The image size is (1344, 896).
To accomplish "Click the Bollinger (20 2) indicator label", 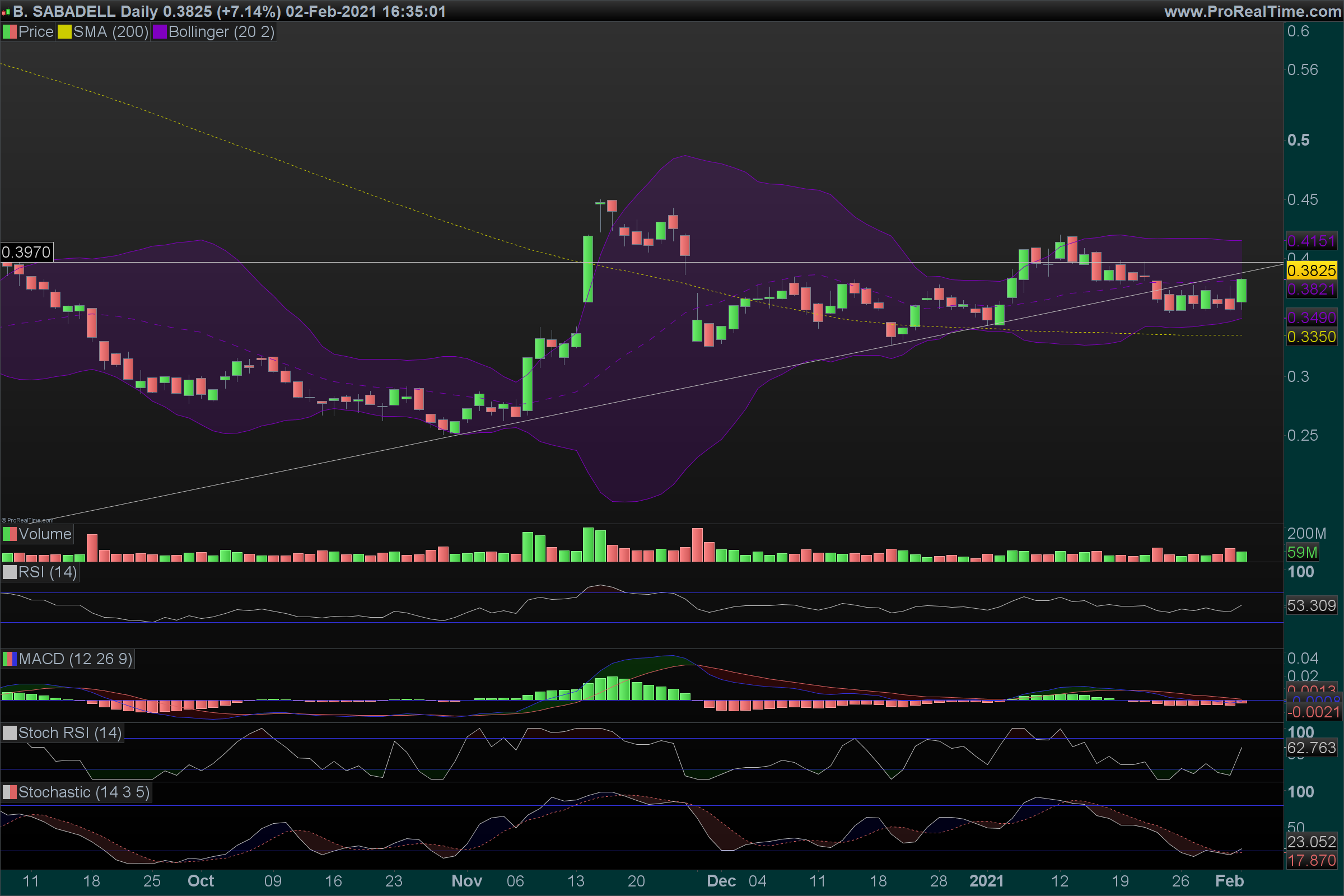I will [221, 32].
